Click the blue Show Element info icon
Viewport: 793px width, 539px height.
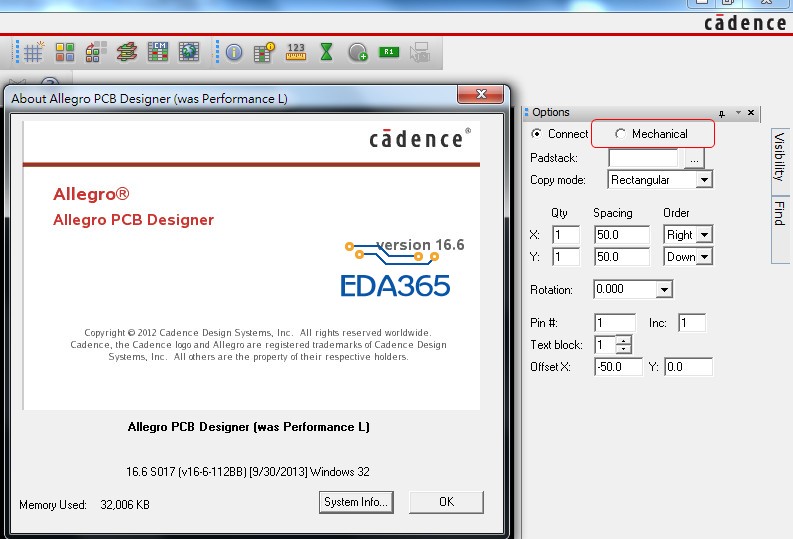[x=234, y=53]
